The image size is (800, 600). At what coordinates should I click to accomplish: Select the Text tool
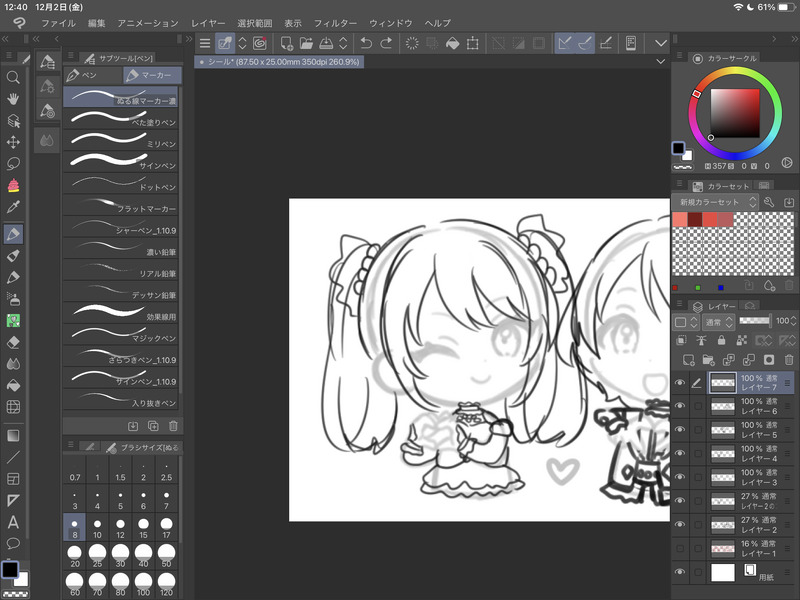(13, 522)
